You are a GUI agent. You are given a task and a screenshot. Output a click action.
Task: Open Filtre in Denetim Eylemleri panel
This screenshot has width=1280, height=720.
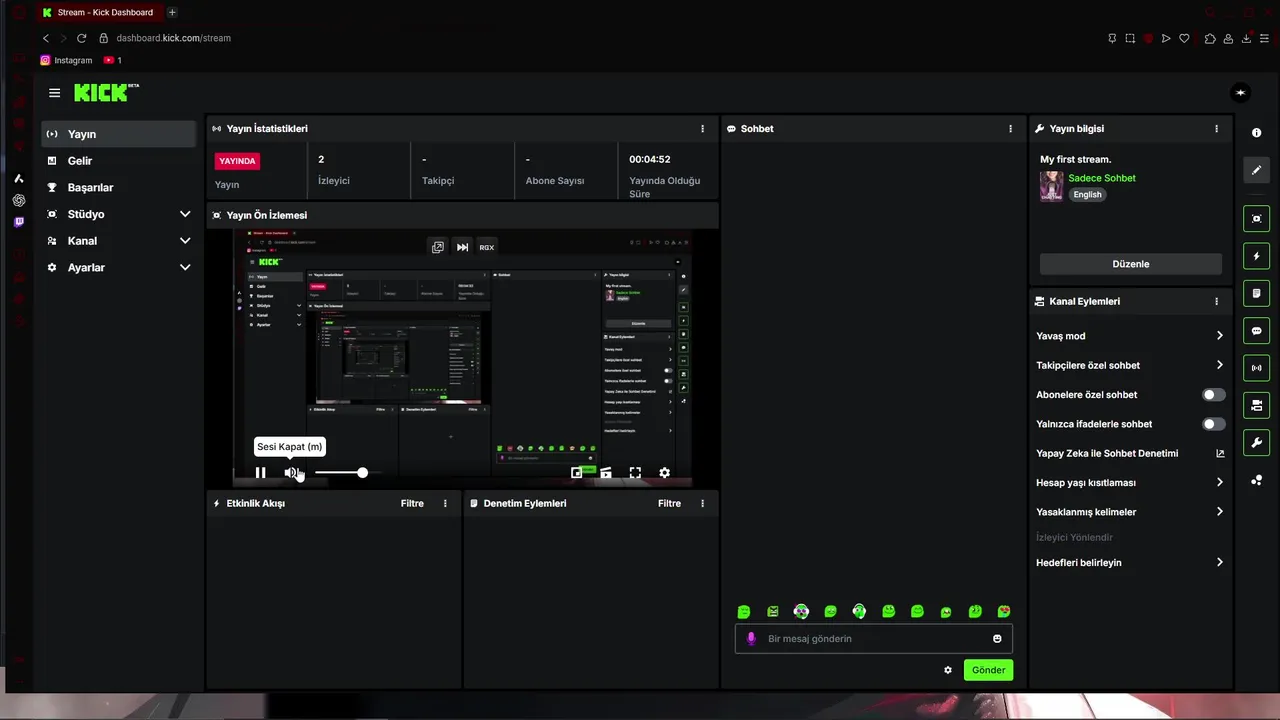(x=669, y=504)
